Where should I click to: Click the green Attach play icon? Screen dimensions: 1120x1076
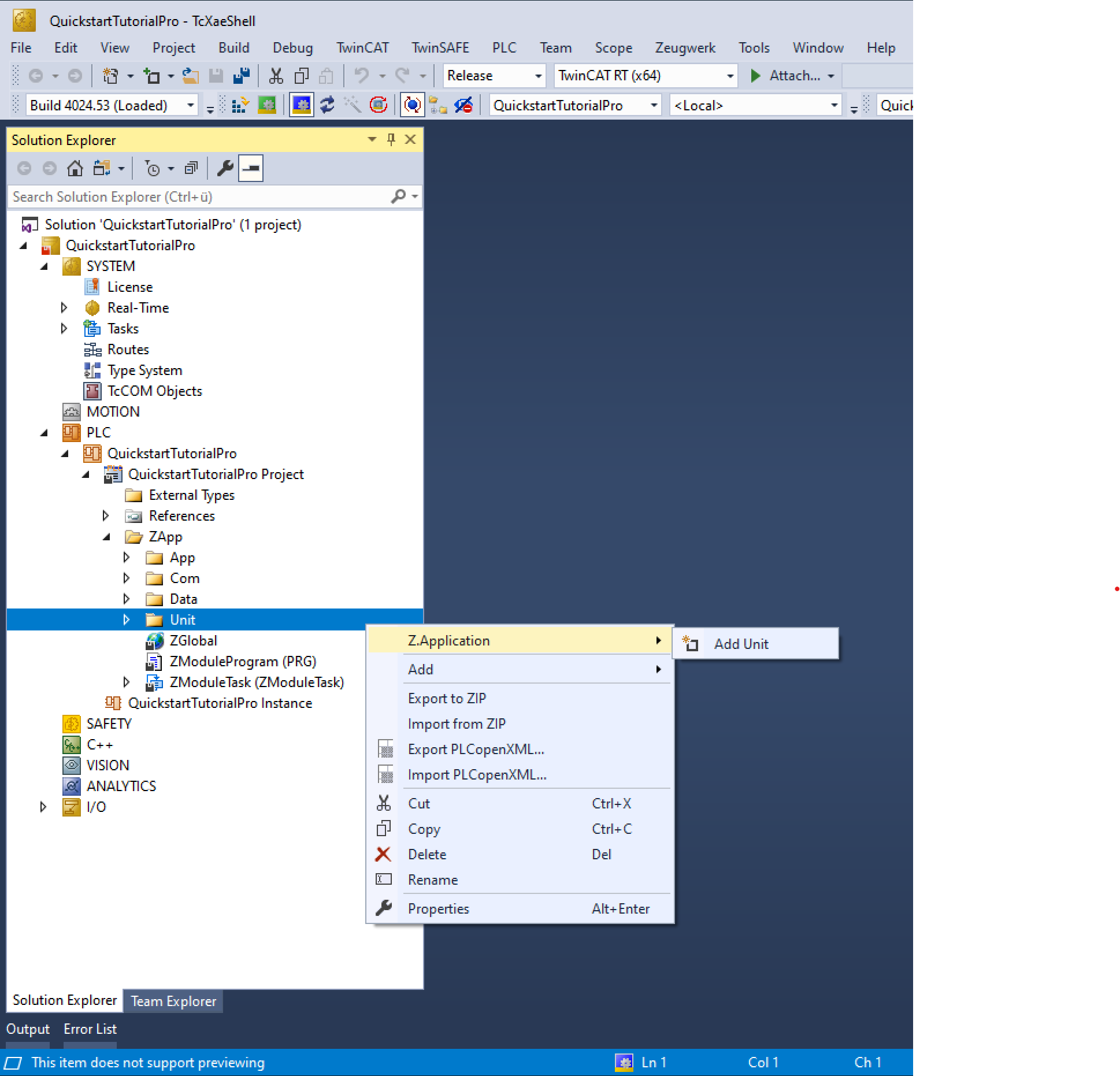[x=755, y=76]
